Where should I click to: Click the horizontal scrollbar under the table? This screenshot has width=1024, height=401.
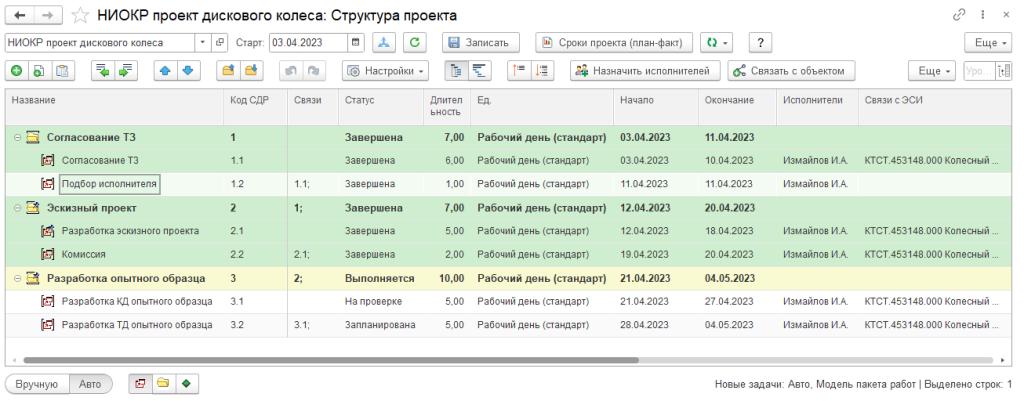(x=330, y=360)
